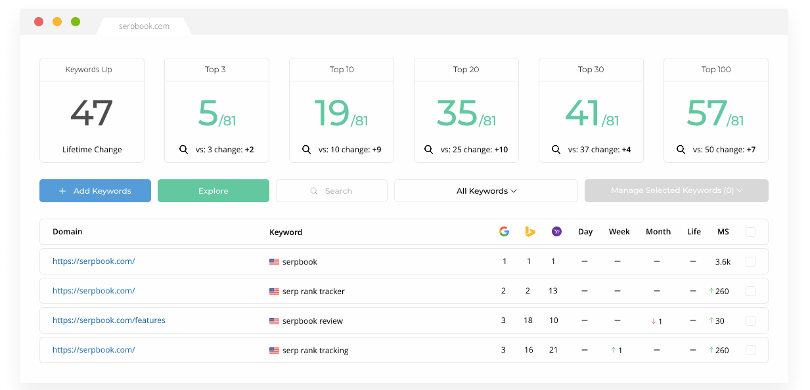Open the serpbook.com/features link
Viewport: 810px width, 390px height.
tap(108, 320)
